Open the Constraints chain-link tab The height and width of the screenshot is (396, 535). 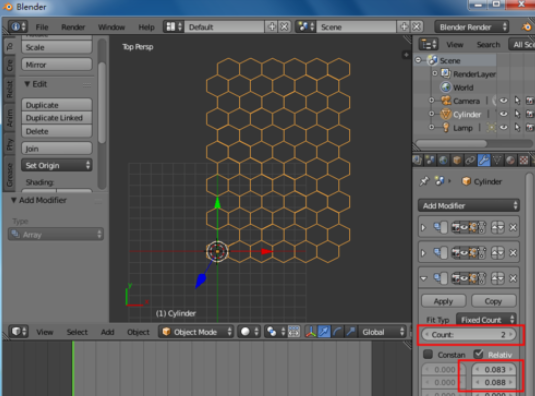tap(470, 160)
